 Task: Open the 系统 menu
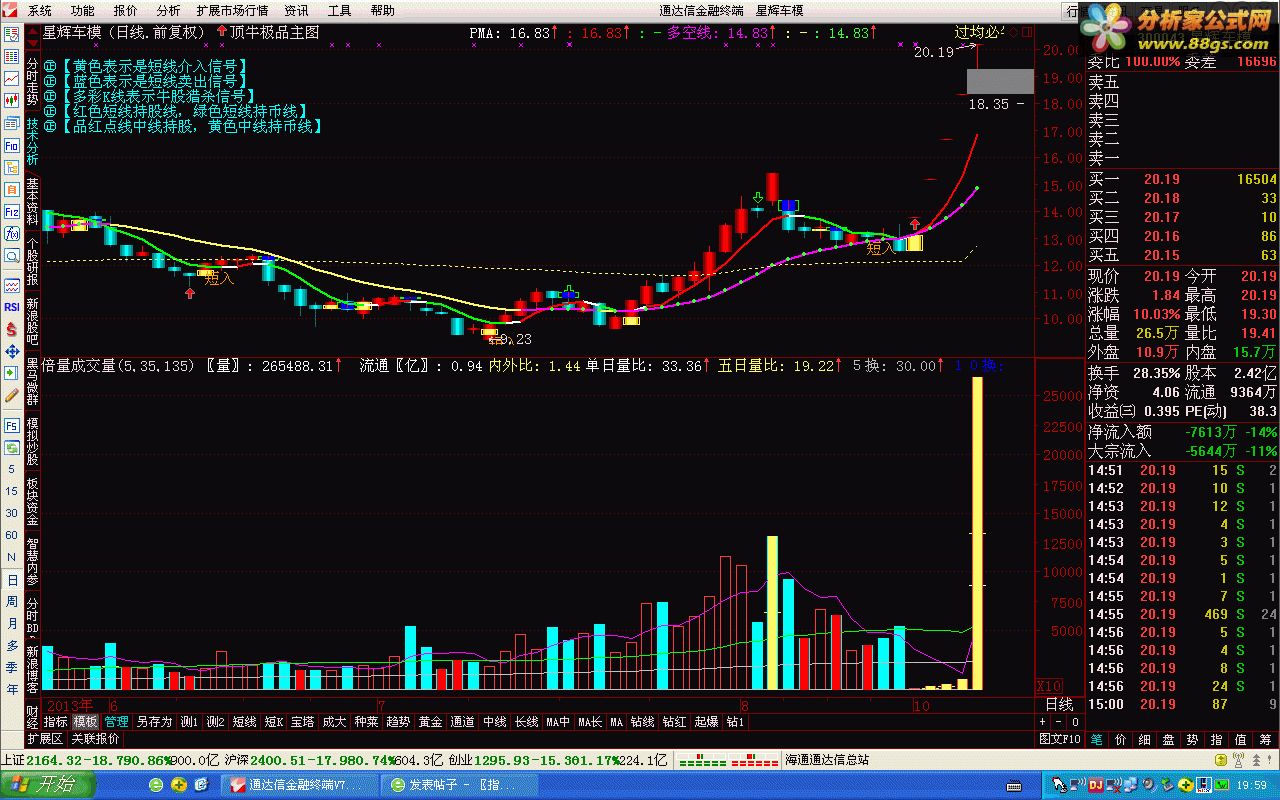tap(39, 10)
